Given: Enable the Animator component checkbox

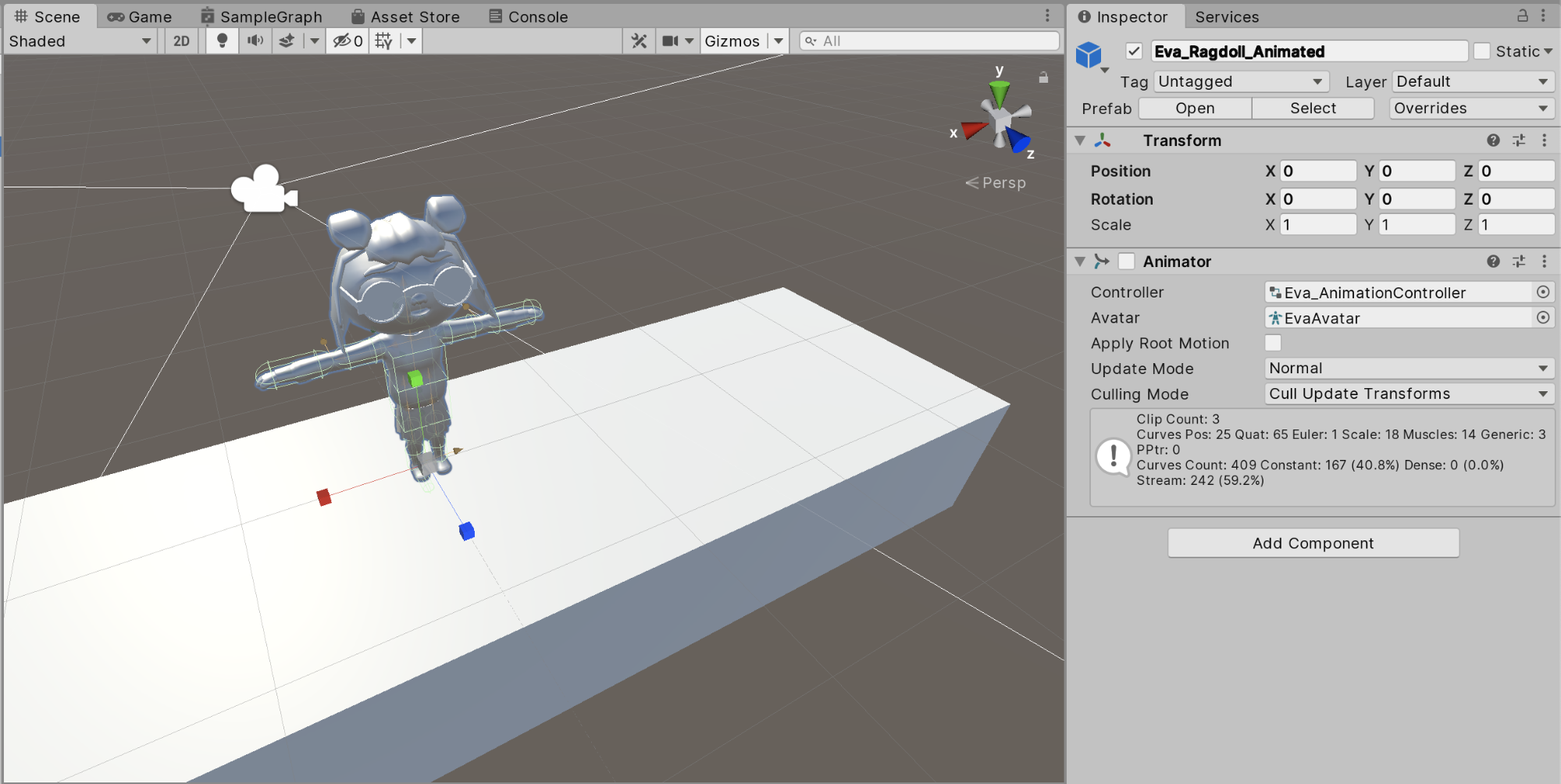Looking at the screenshot, I should point(1126,262).
